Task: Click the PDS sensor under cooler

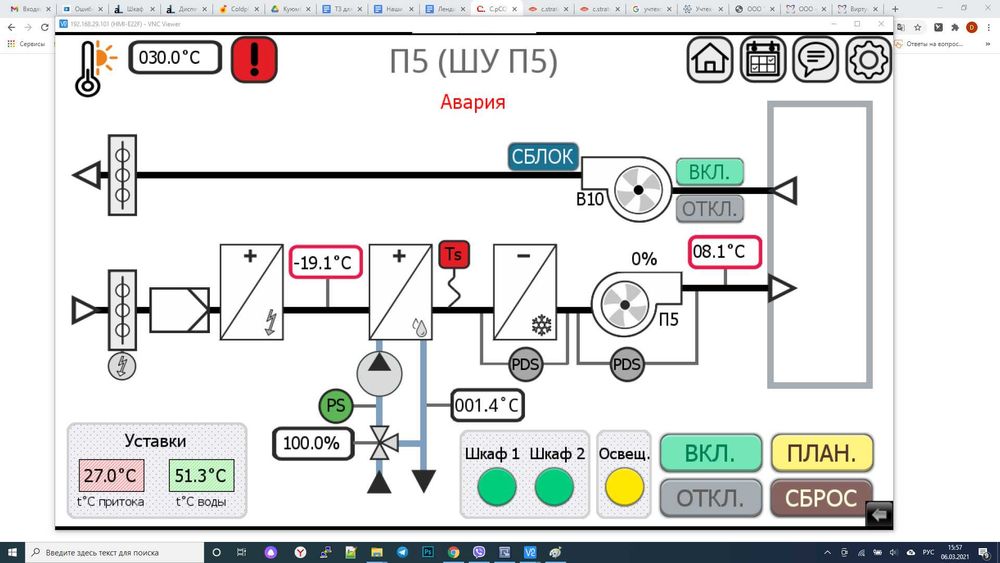Action: point(526,365)
